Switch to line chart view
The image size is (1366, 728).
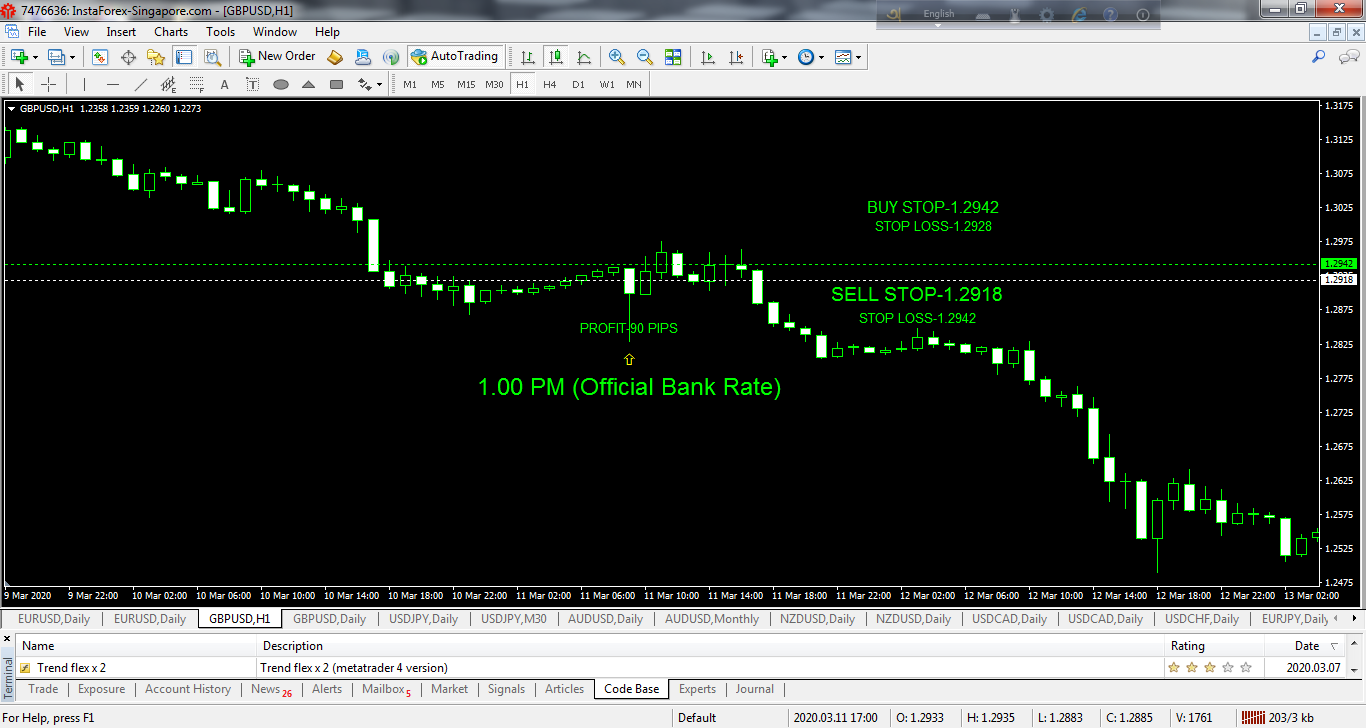[x=584, y=57]
